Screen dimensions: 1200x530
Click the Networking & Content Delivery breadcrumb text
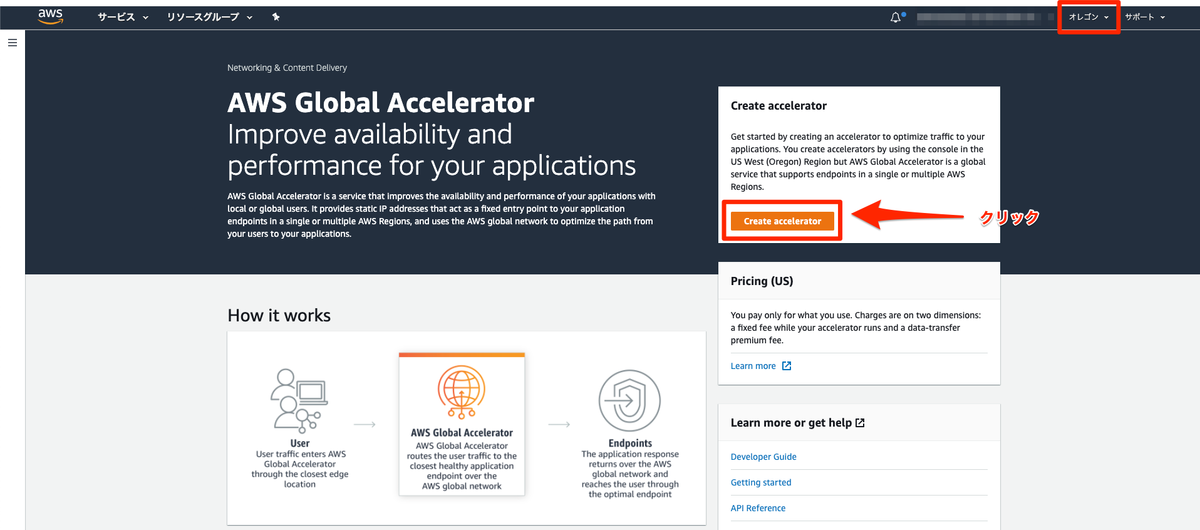pyautogui.click(x=287, y=68)
